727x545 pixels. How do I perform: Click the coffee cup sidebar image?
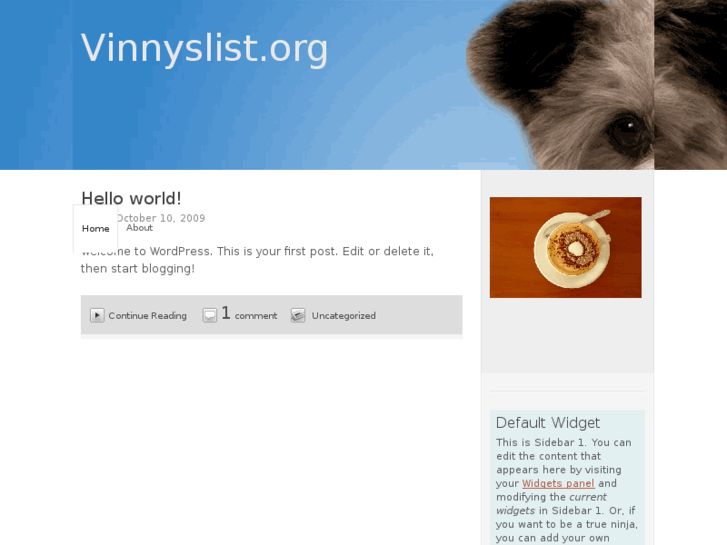[566, 247]
